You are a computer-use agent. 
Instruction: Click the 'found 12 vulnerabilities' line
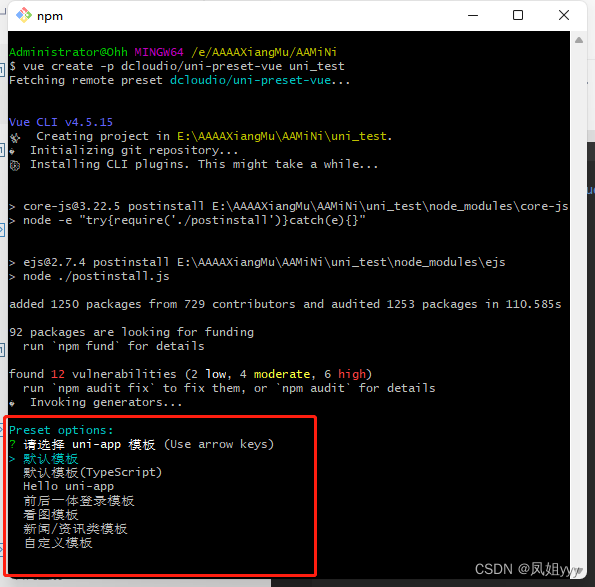(x=190, y=374)
